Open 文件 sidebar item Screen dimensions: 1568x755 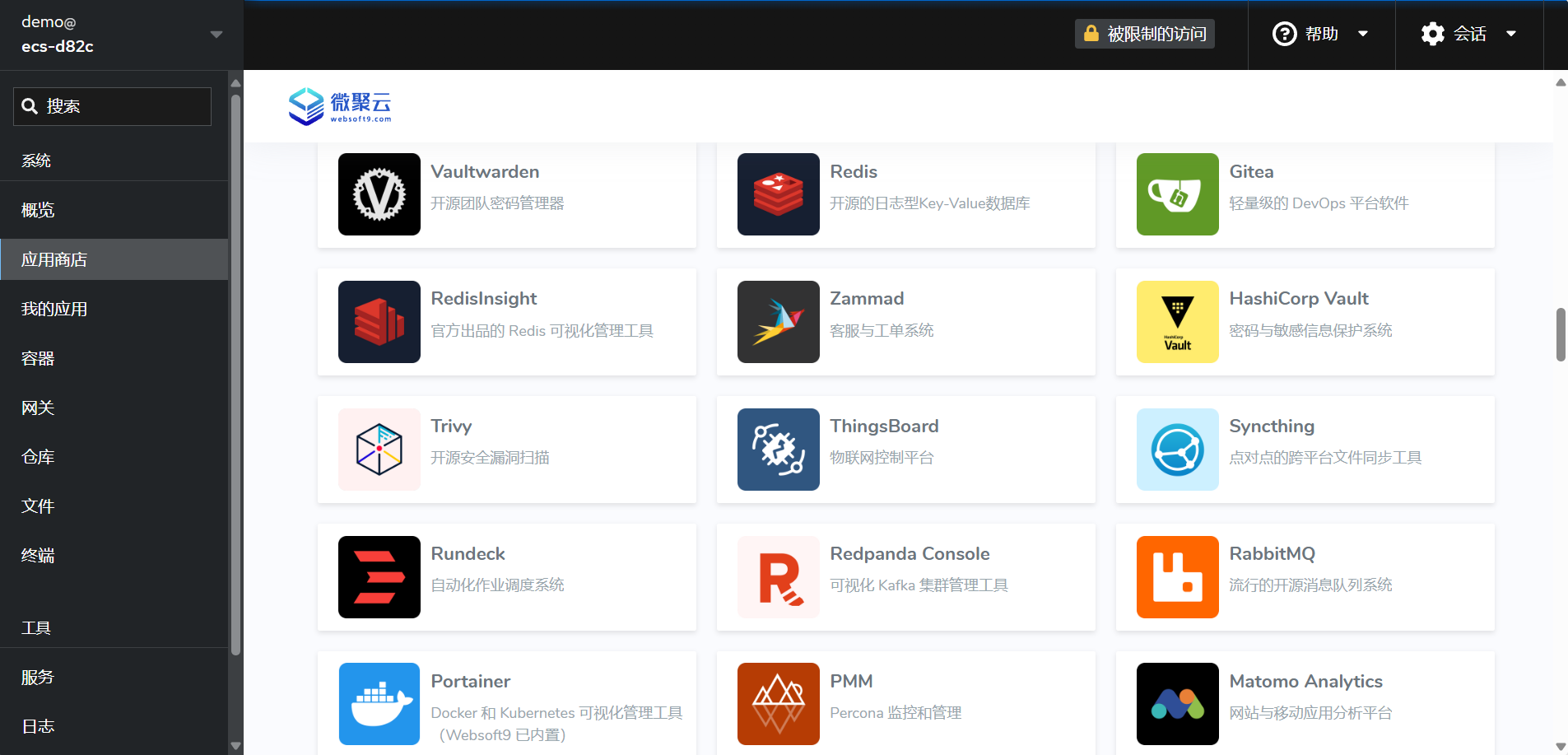coord(114,506)
